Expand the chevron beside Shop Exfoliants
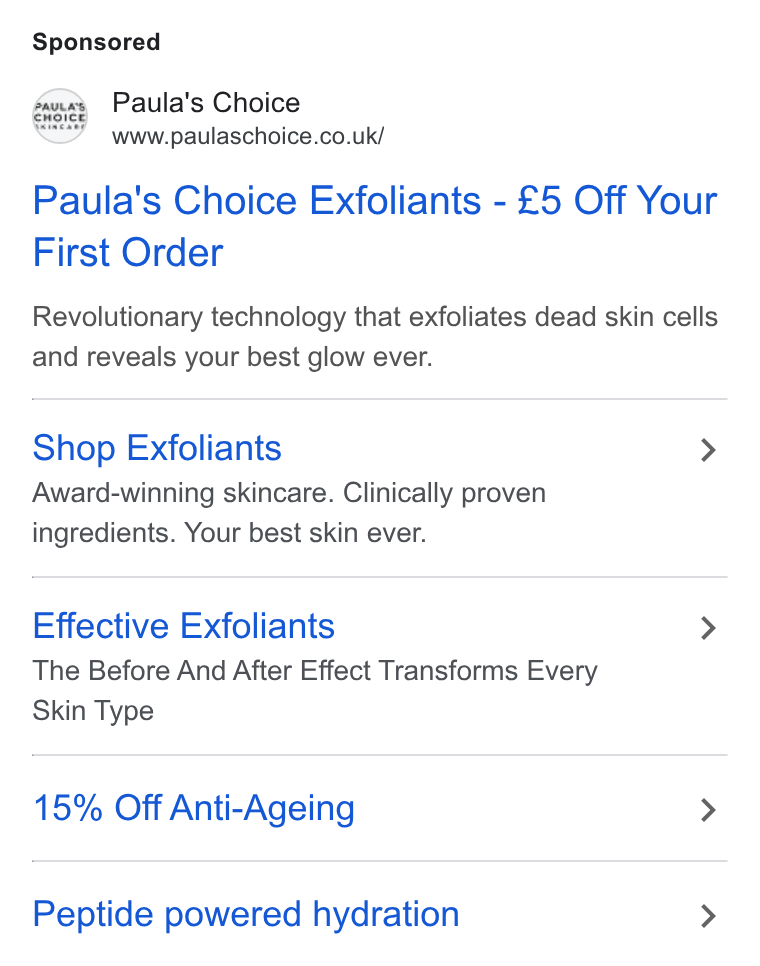This screenshot has width=760, height=966. [708, 450]
